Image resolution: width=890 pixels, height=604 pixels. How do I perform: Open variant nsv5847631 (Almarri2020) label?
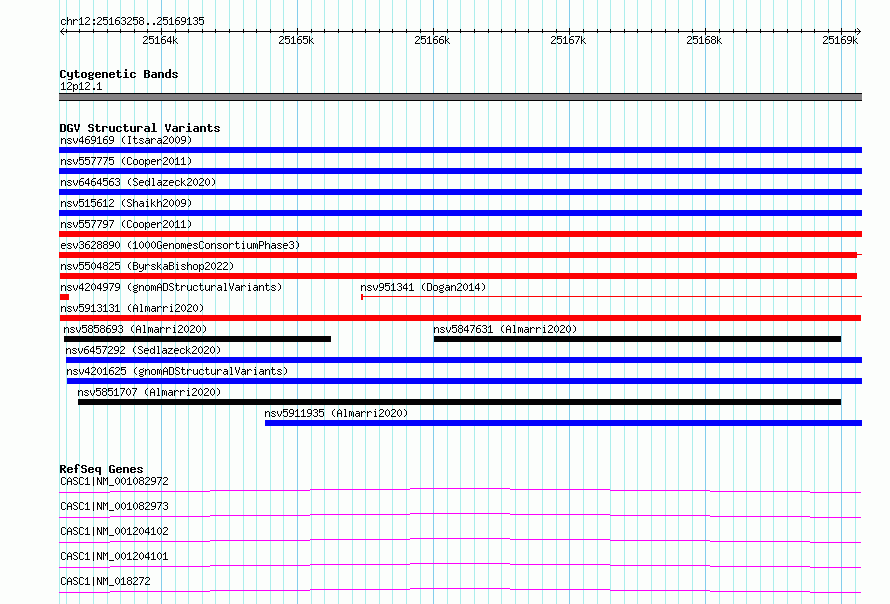pyautogui.click(x=505, y=329)
